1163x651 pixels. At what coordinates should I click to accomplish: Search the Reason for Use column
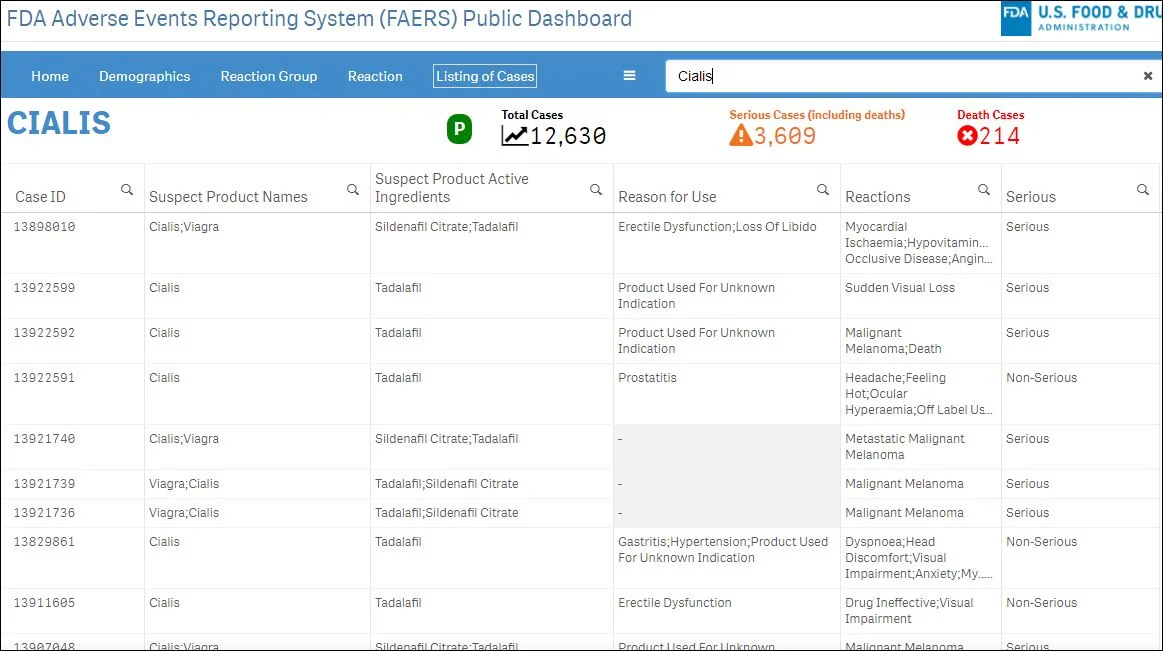tap(823, 190)
